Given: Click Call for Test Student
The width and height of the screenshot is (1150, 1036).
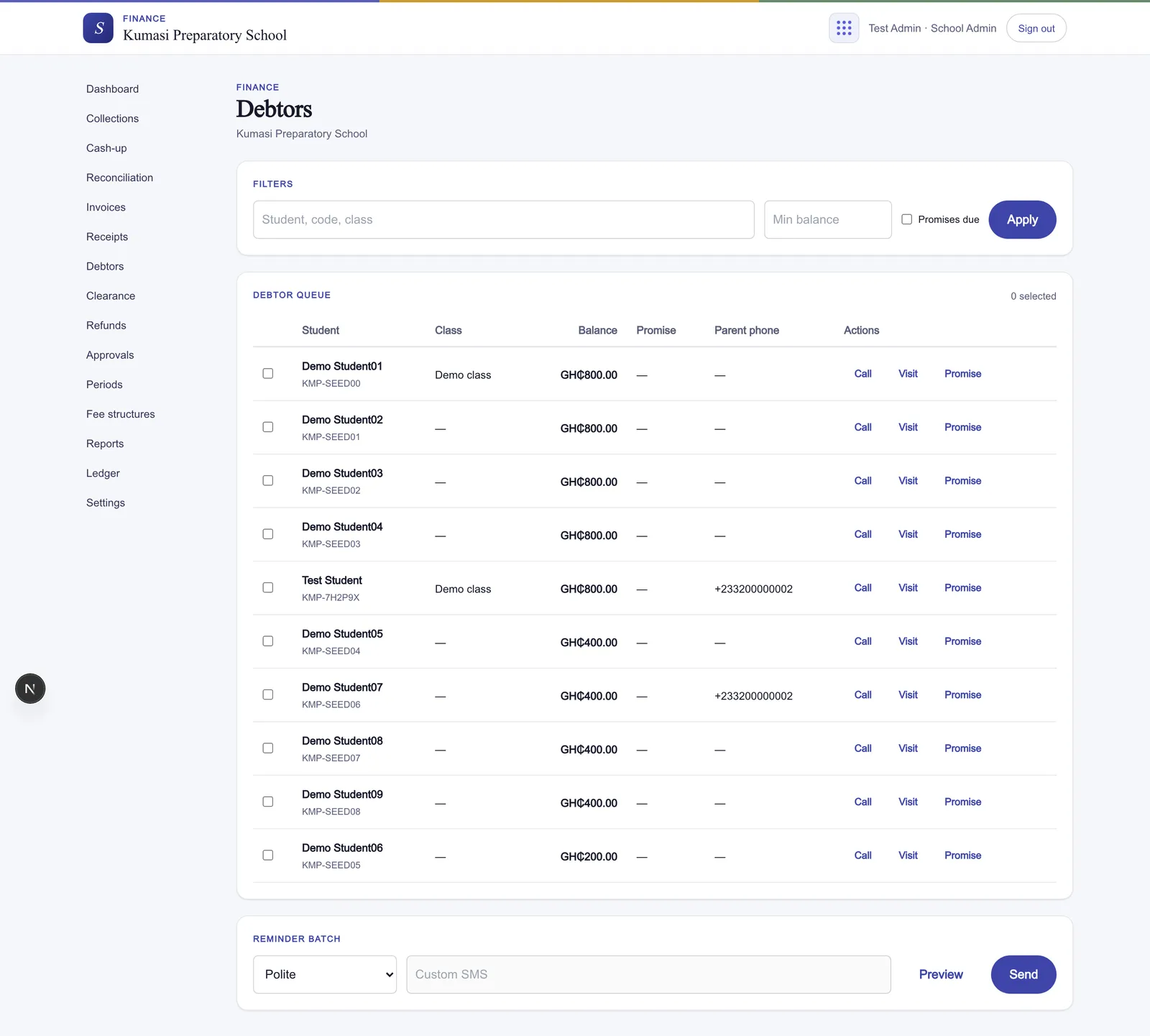Looking at the screenshot, I should pos(862,587).
